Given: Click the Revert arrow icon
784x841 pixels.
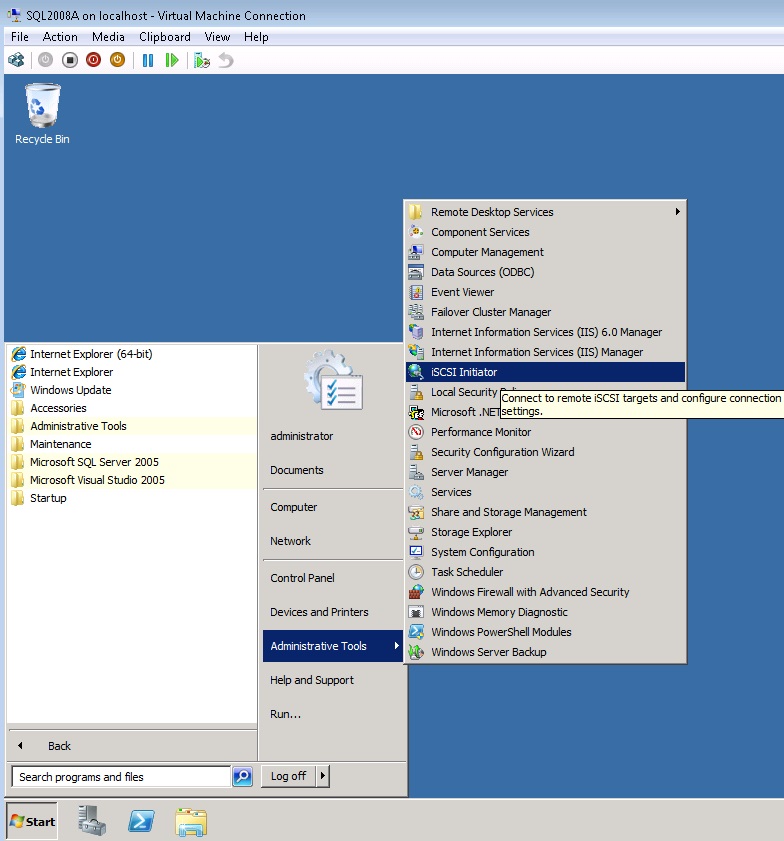Looking at the screenshot, I should (226, 60).
